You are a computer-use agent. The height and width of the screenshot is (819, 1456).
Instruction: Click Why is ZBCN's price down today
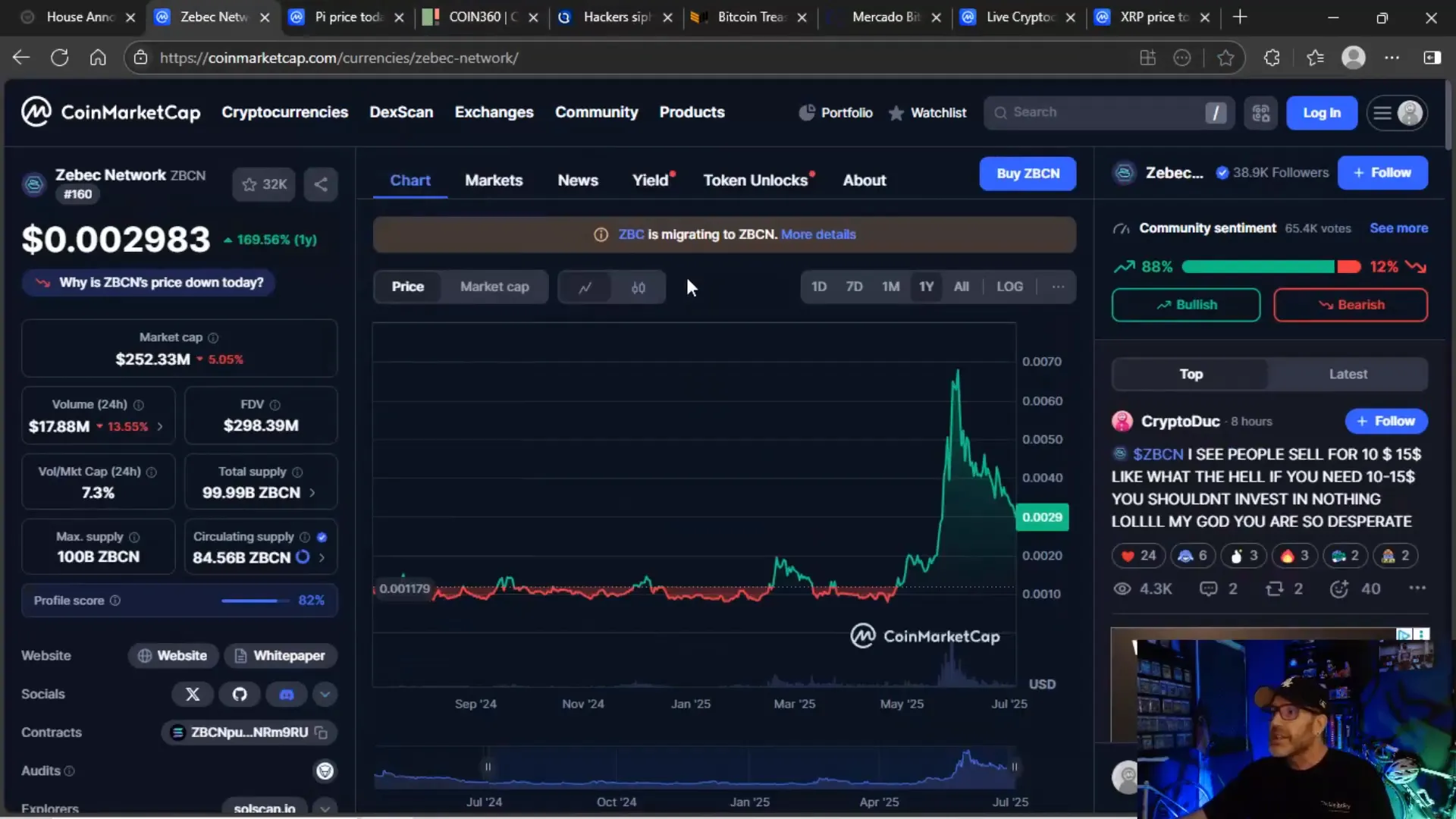click(x=149, y=283)
